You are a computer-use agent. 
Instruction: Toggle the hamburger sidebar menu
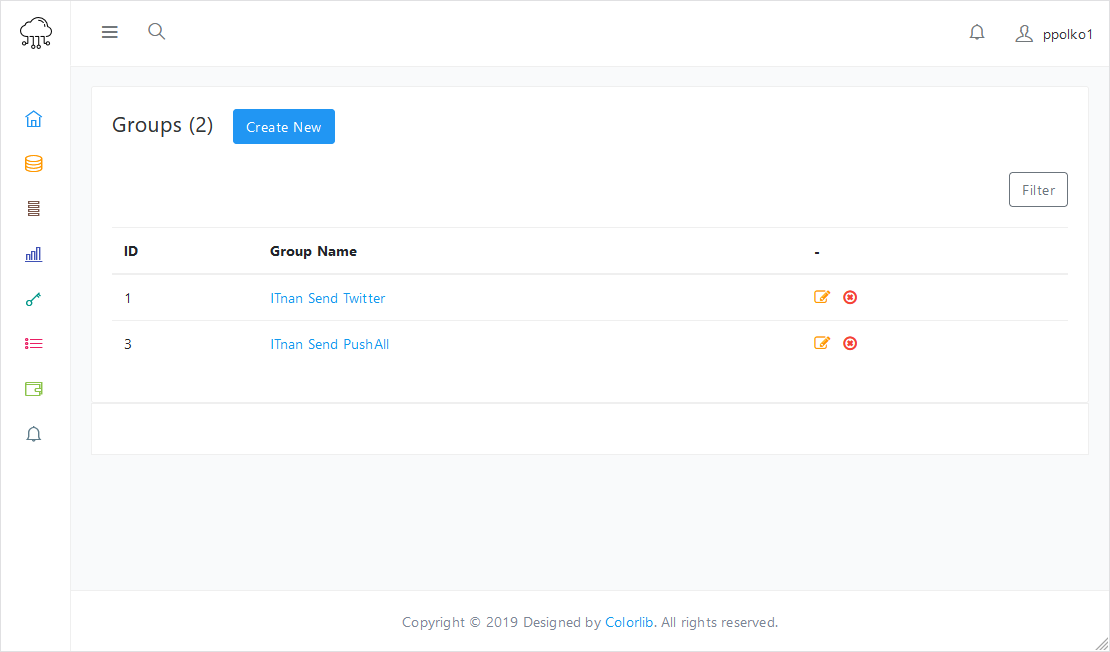point(110,32)
